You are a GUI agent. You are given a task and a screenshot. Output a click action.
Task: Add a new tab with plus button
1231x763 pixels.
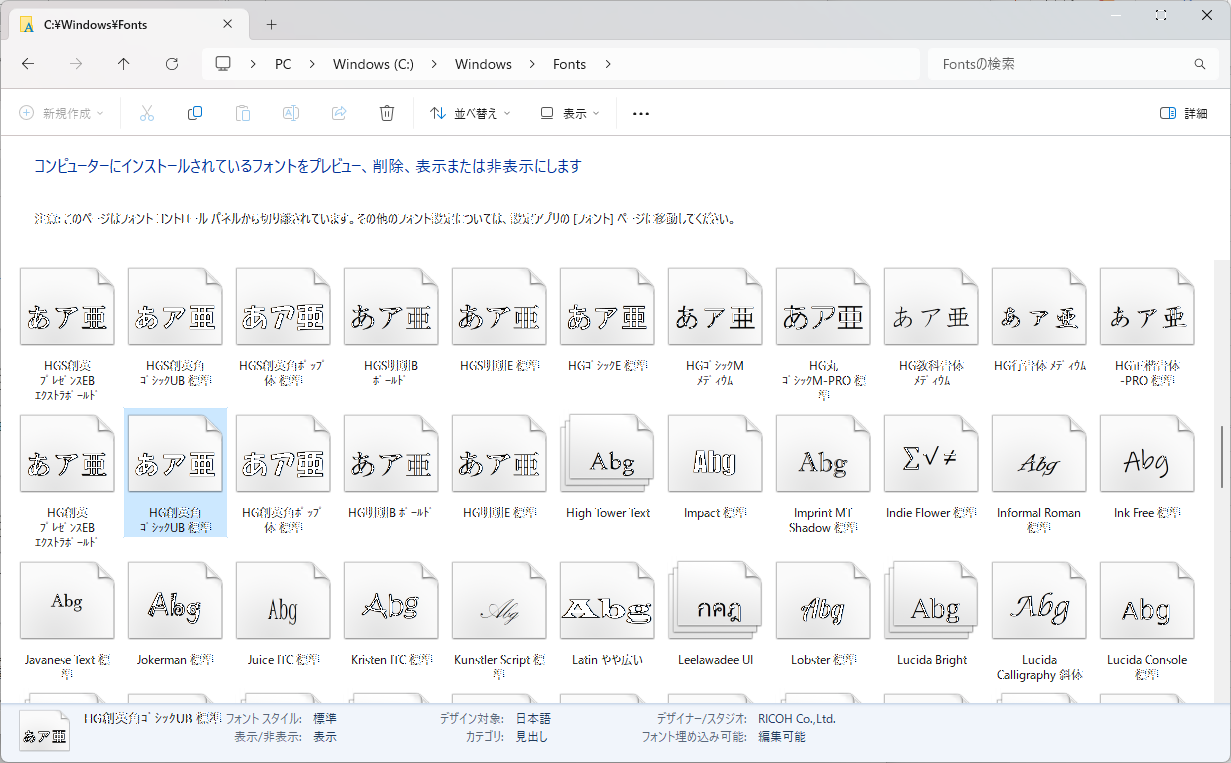pyautogui.click(x=272, y=25)
